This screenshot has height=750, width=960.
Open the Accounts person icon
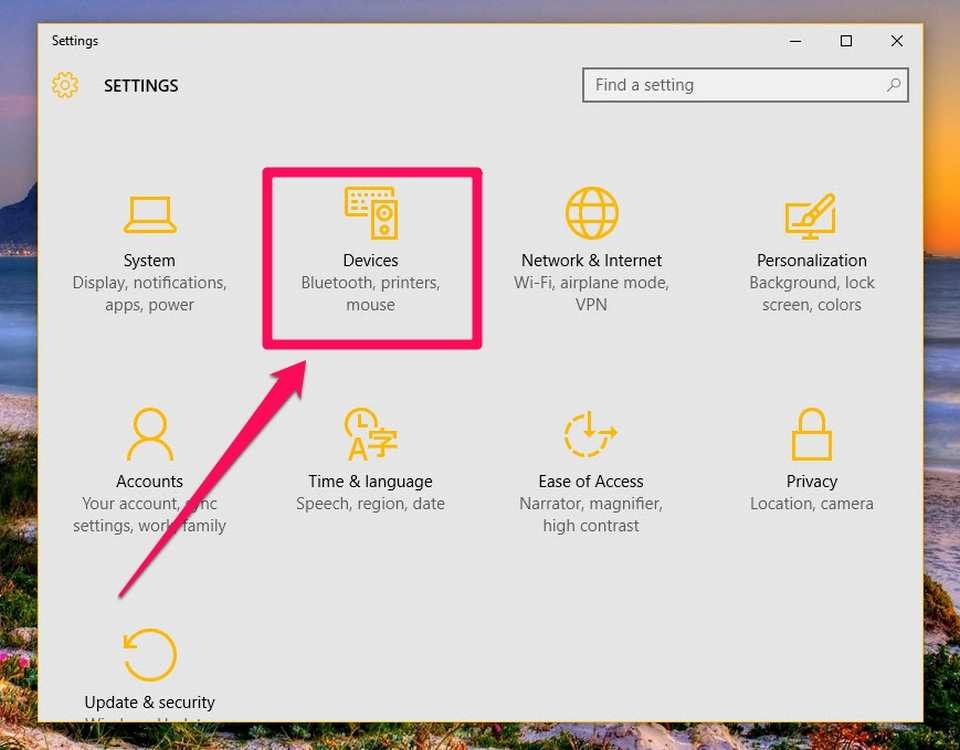coord(150,434)
